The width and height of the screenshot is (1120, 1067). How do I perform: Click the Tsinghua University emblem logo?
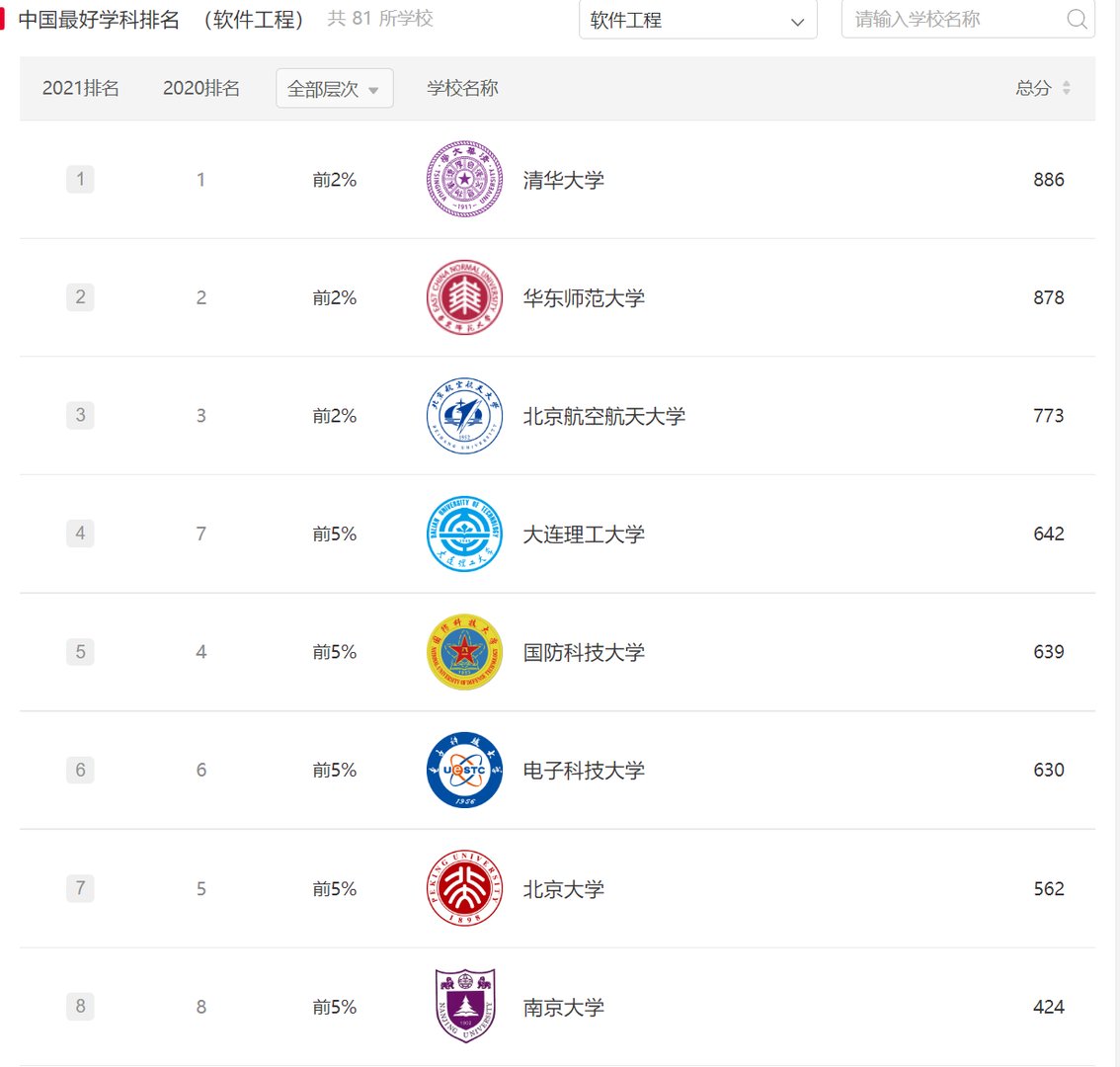464,179
